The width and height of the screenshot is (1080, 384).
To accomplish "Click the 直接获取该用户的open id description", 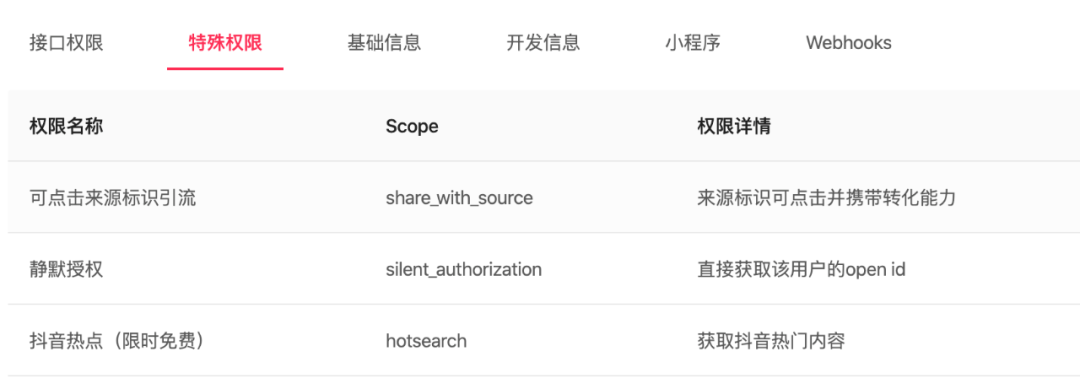I will [801, 270].
